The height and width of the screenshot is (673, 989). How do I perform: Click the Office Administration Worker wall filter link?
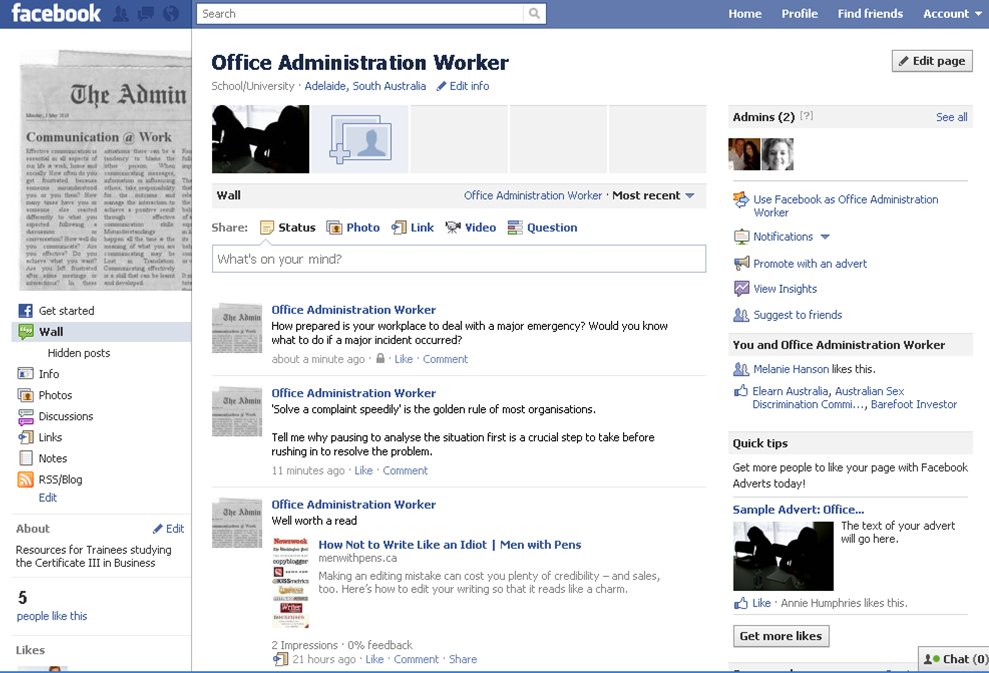point(533,196)
